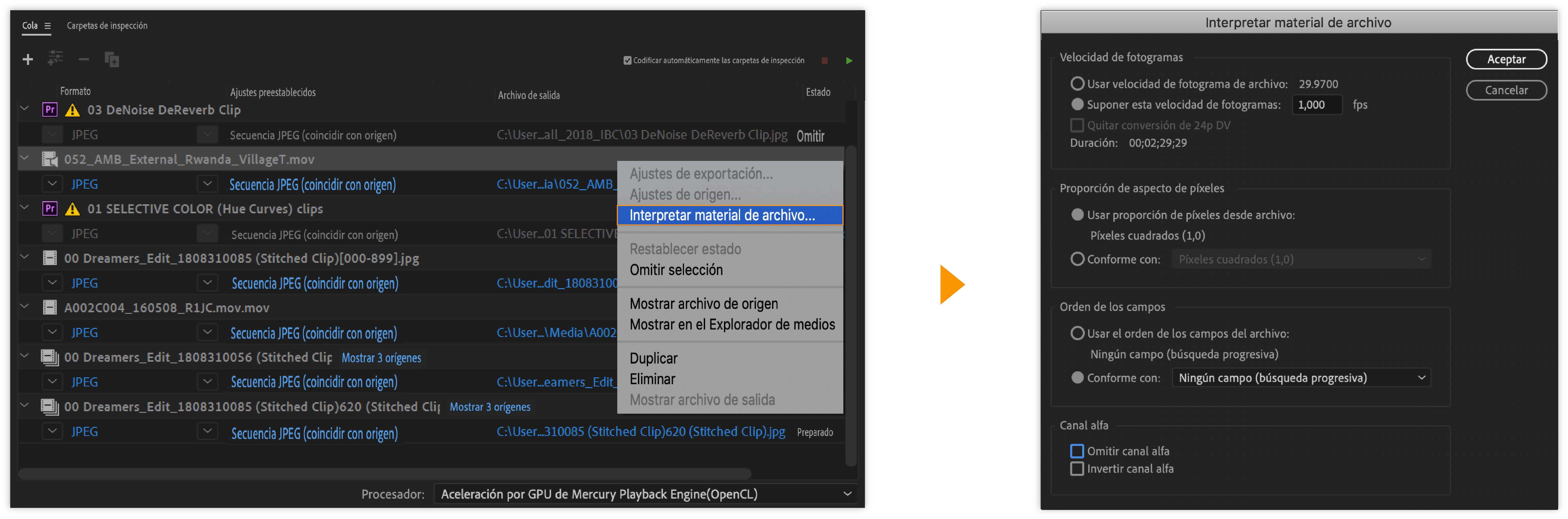Viewport: 1568px width, 519px height.
Task: Select the duplicate item icon in toolbar
Action: tap(111, 59)
